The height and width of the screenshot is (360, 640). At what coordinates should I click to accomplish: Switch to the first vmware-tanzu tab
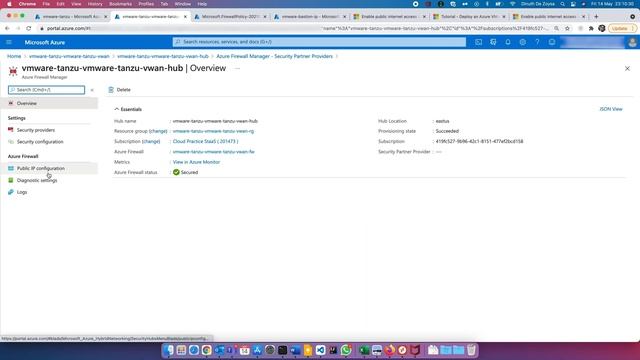71,17
